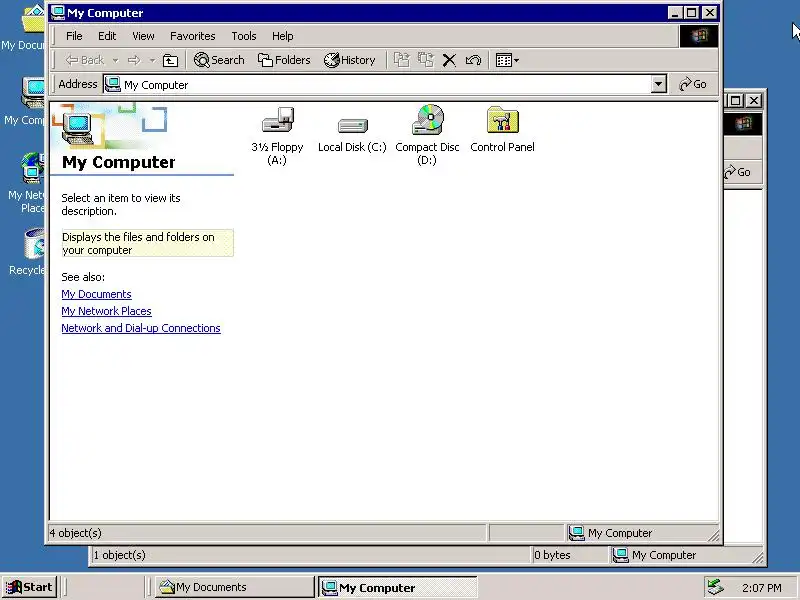
Task: Go back using the Back button
Action: [85, 60]
